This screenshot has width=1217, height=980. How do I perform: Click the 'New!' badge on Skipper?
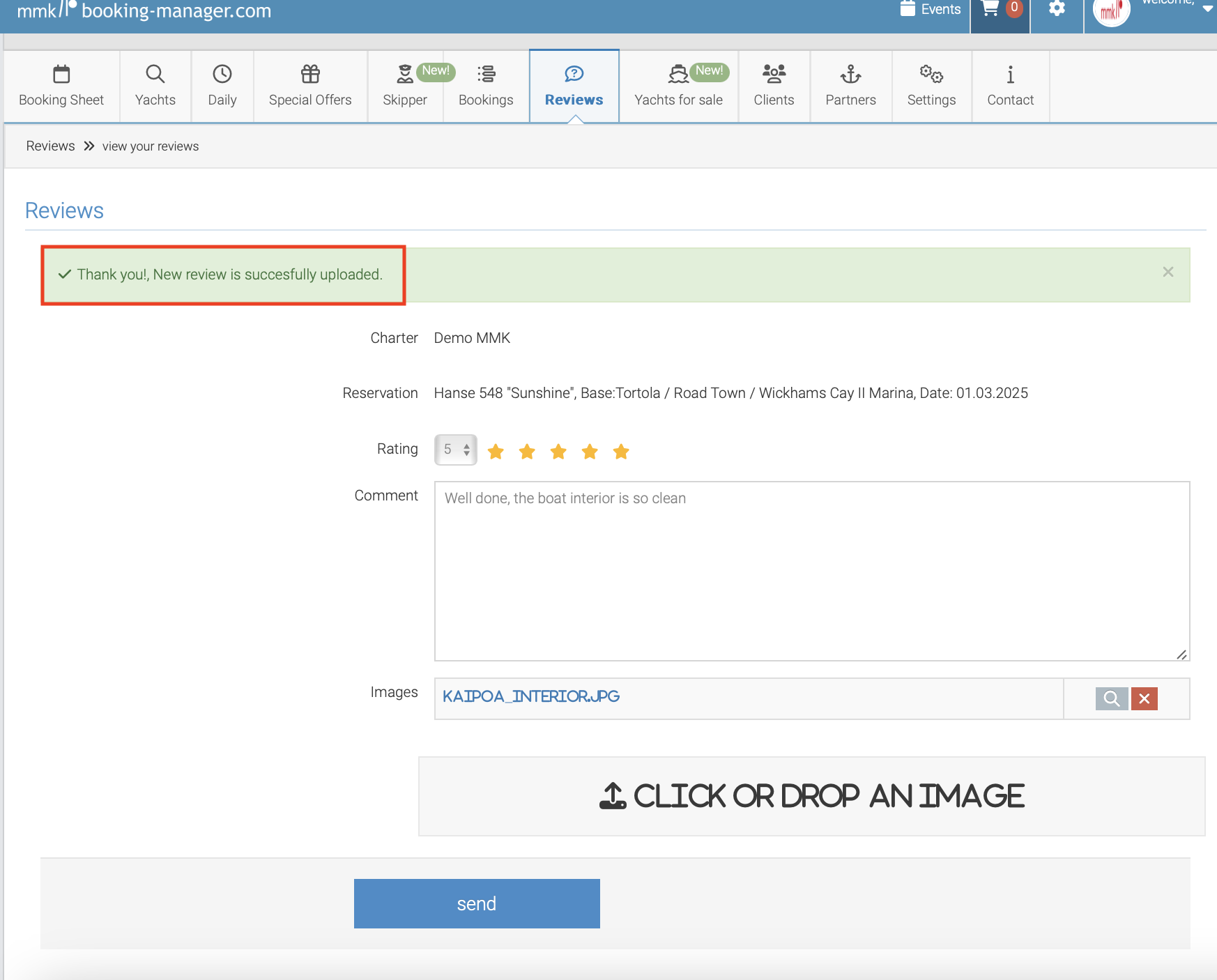436,71
